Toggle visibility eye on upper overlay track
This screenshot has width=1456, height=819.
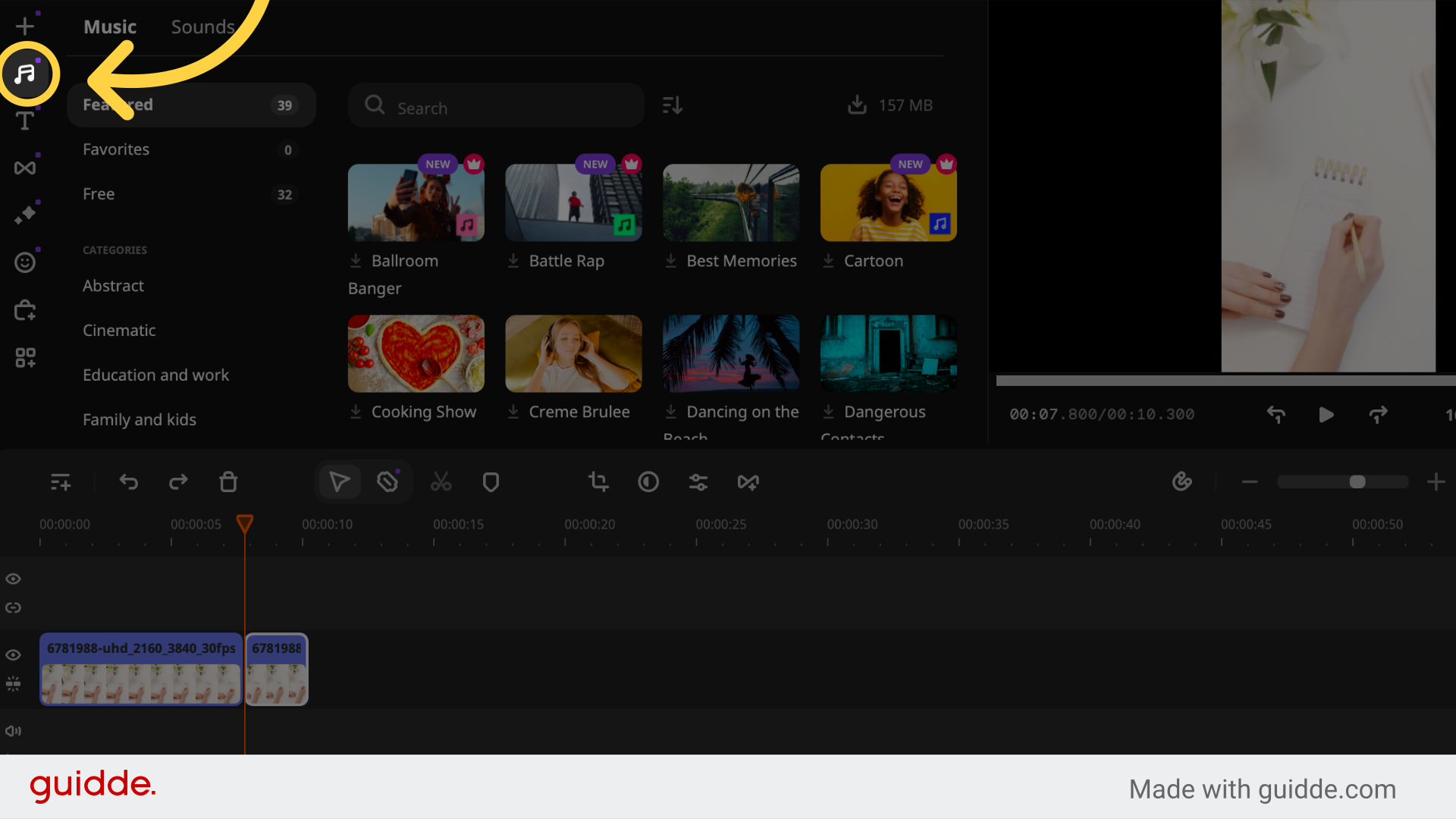point(13,579)
